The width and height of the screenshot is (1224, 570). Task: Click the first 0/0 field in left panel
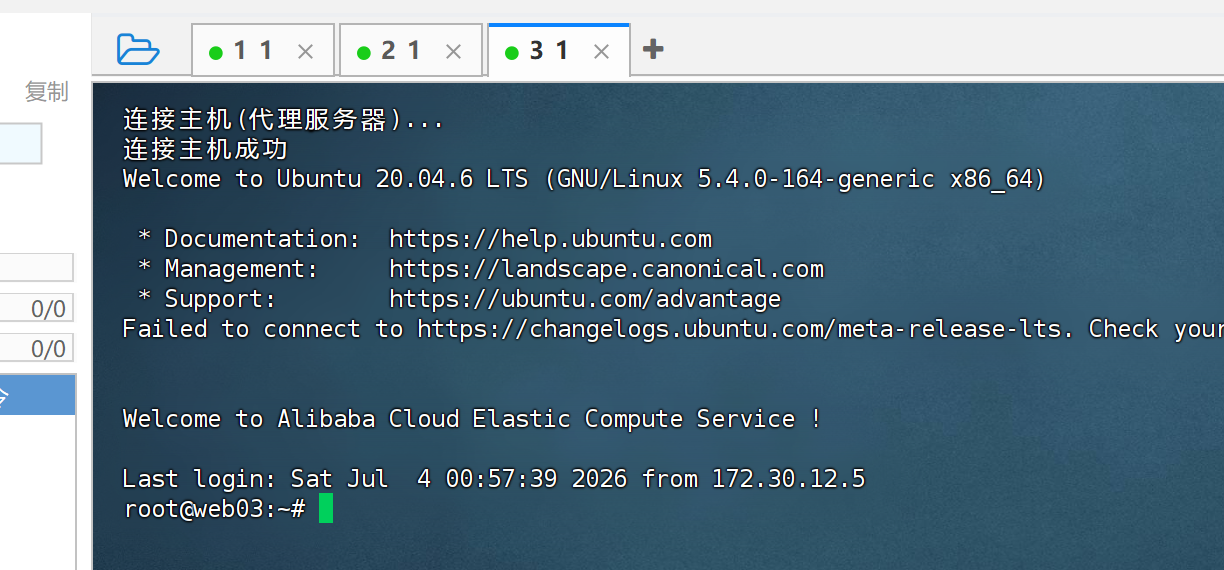pyautogui.click(x=37, y=308)
